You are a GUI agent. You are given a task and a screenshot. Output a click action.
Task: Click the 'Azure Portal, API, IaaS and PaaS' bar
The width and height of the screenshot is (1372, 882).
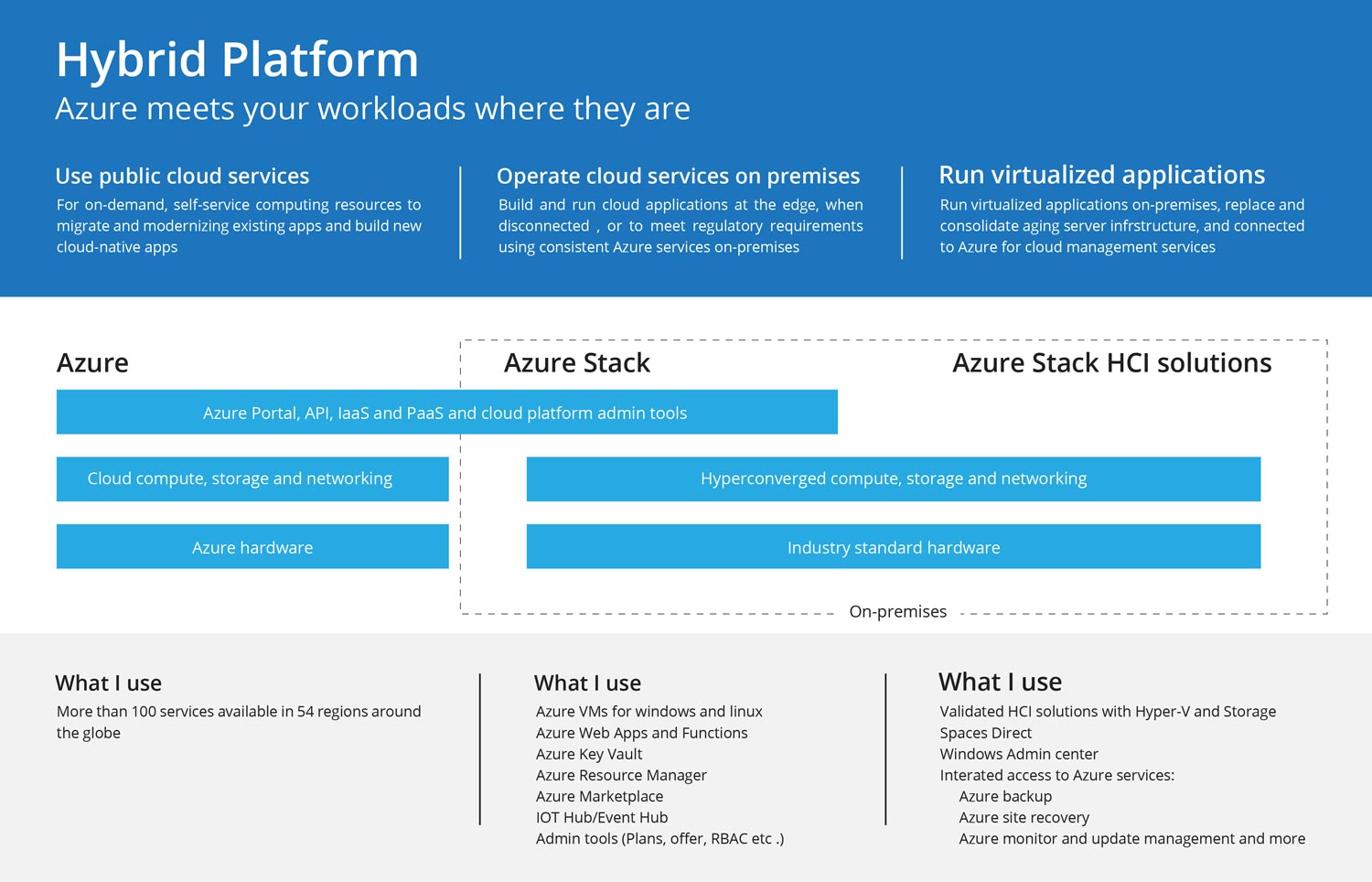click(446, 413)
